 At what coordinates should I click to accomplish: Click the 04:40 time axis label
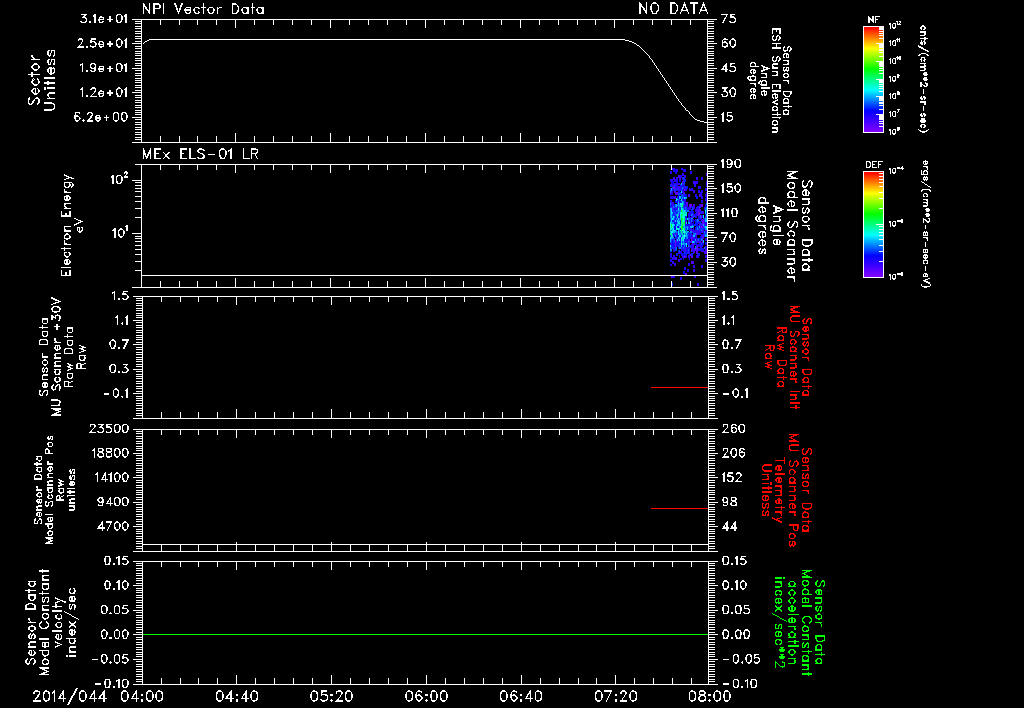click(x=237, y=696)
